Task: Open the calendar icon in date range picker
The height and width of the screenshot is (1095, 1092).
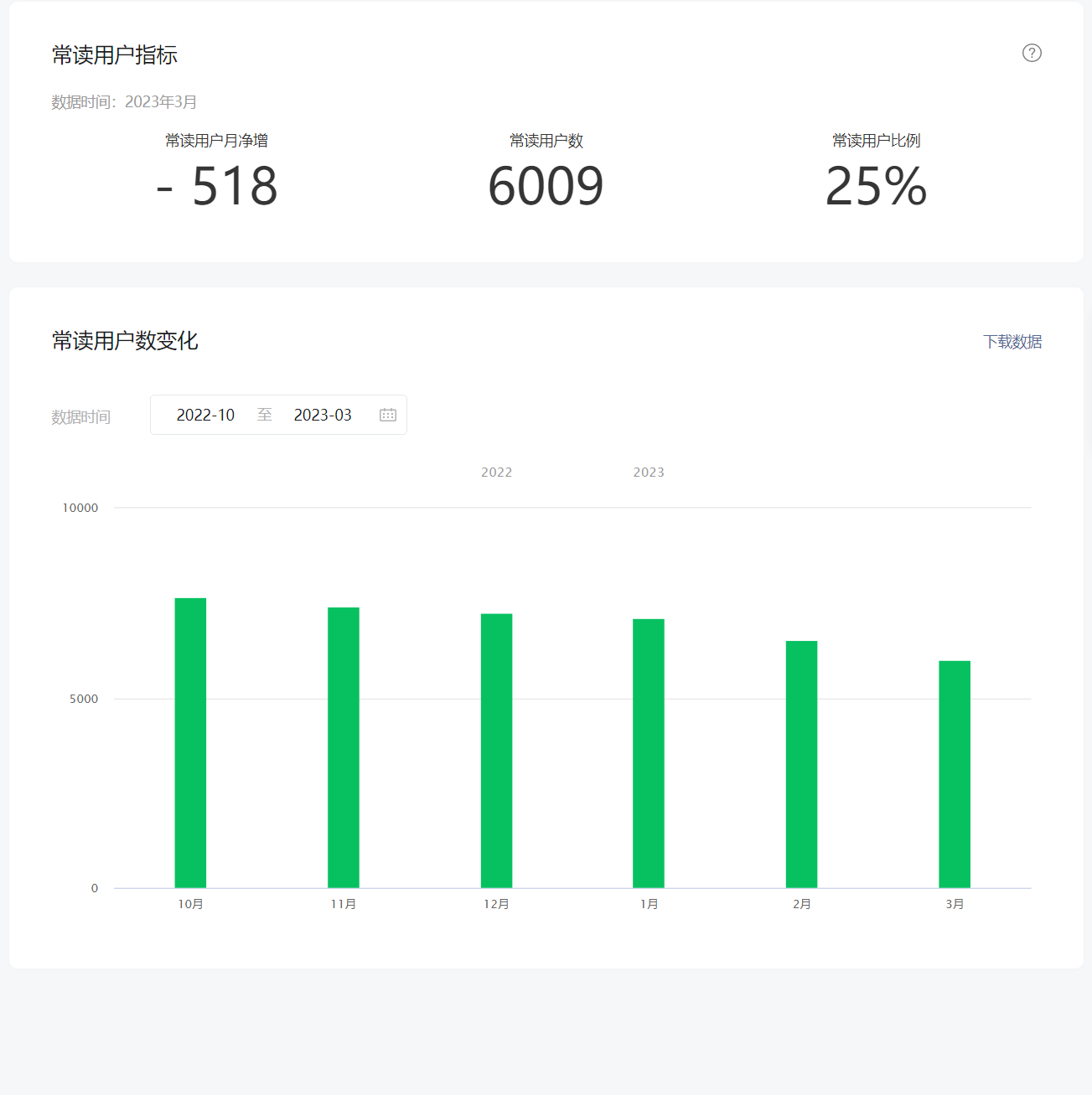Action: pyautogui.click(x=387, y=415)
